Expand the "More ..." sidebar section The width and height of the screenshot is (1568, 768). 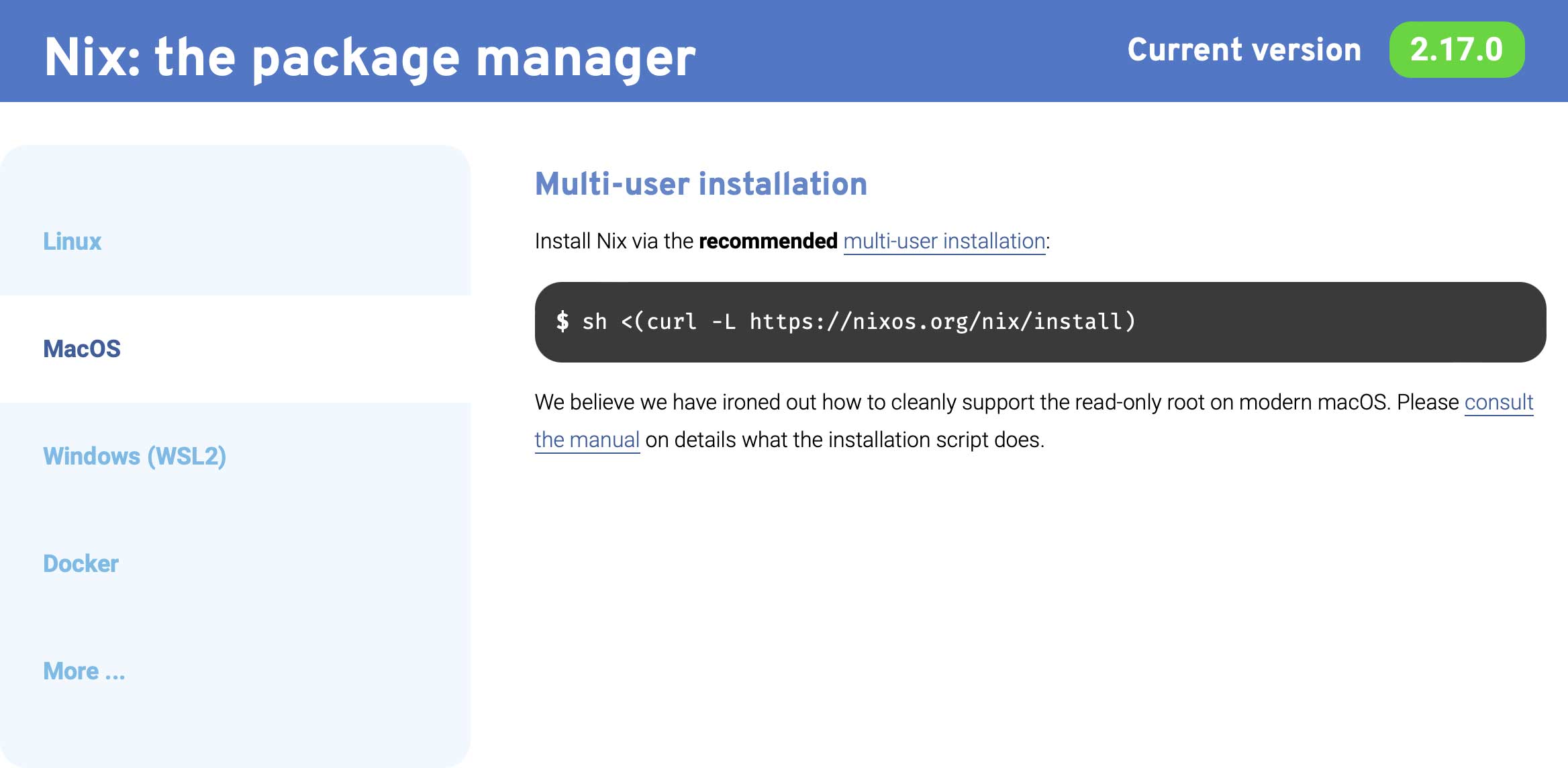83,671
